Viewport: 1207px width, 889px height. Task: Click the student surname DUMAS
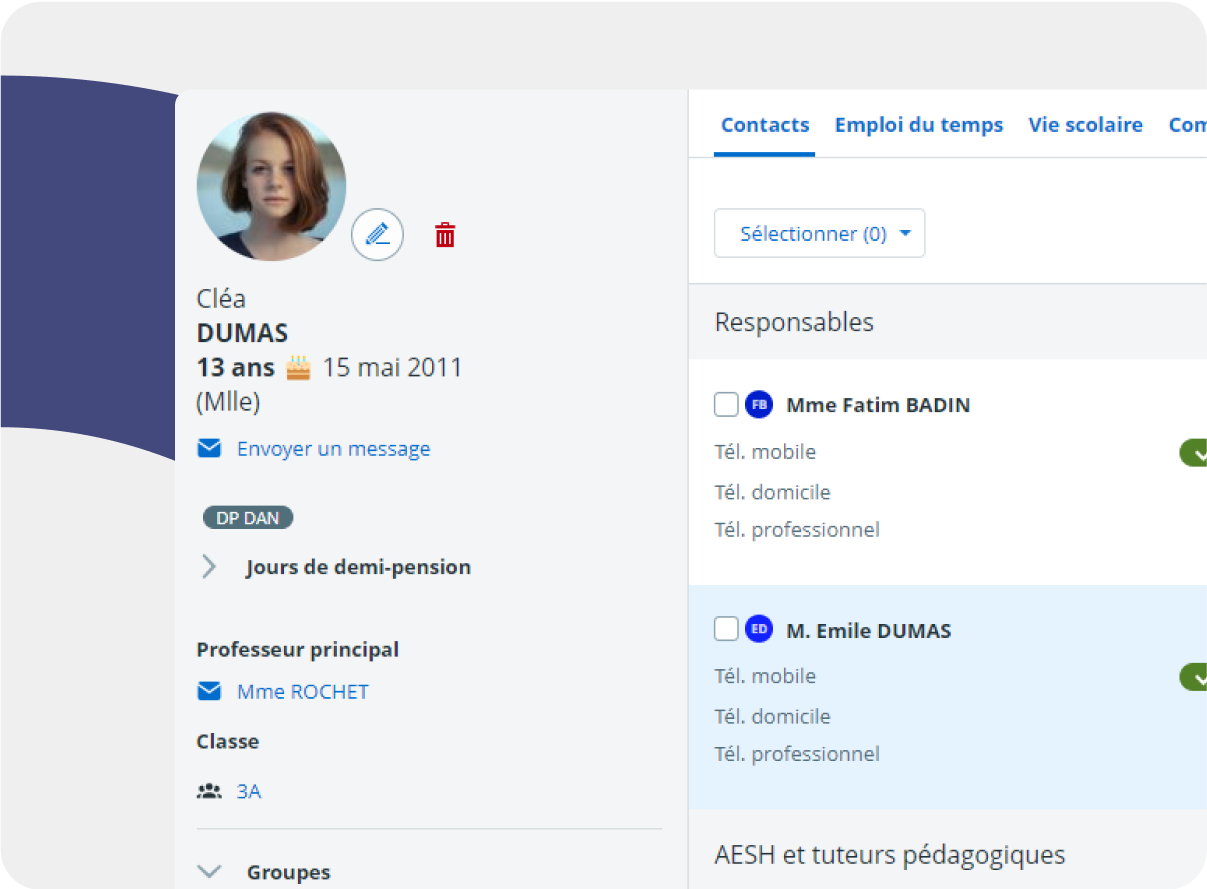pyautogui.click(x=242, y=333)
